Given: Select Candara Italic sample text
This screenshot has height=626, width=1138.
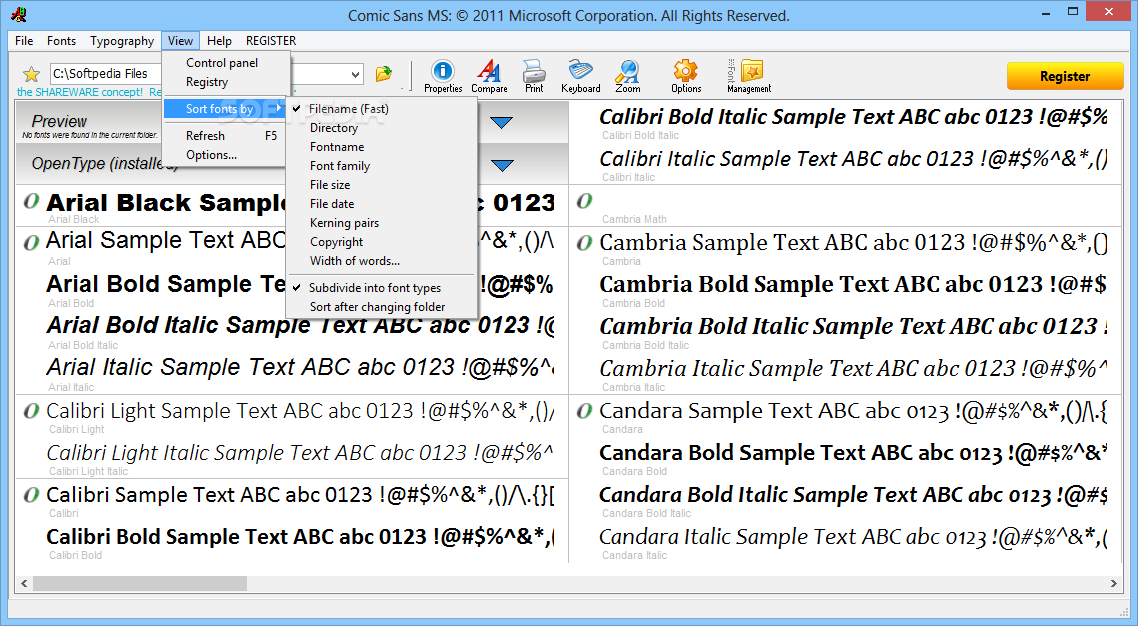Looking at the screenshot, I should point(854,538).
